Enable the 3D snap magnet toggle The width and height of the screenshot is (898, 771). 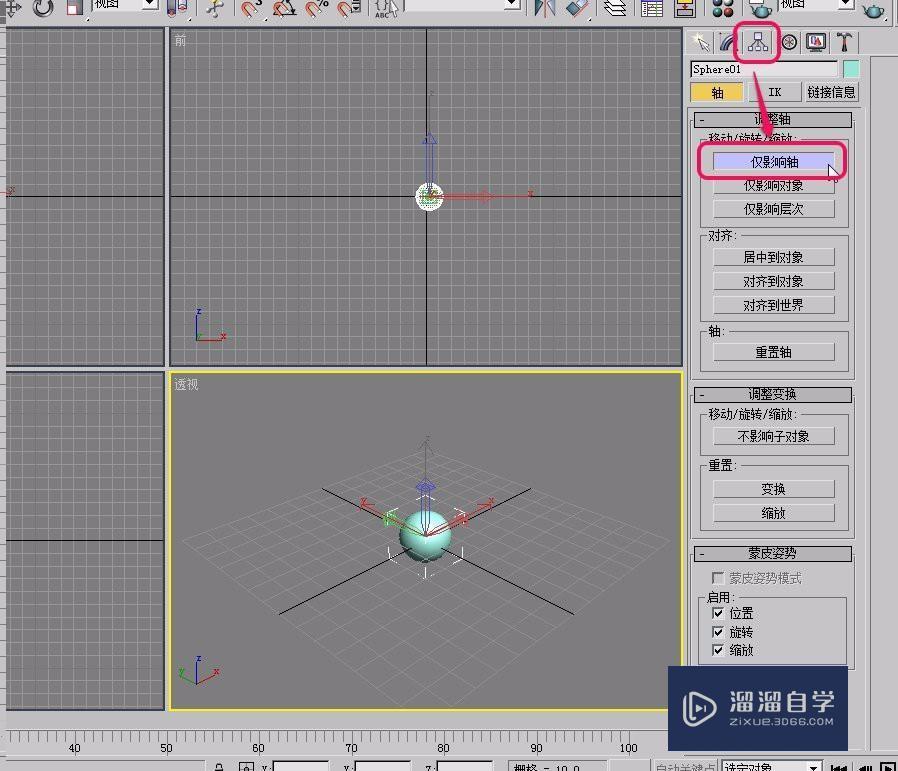(250, 10)
